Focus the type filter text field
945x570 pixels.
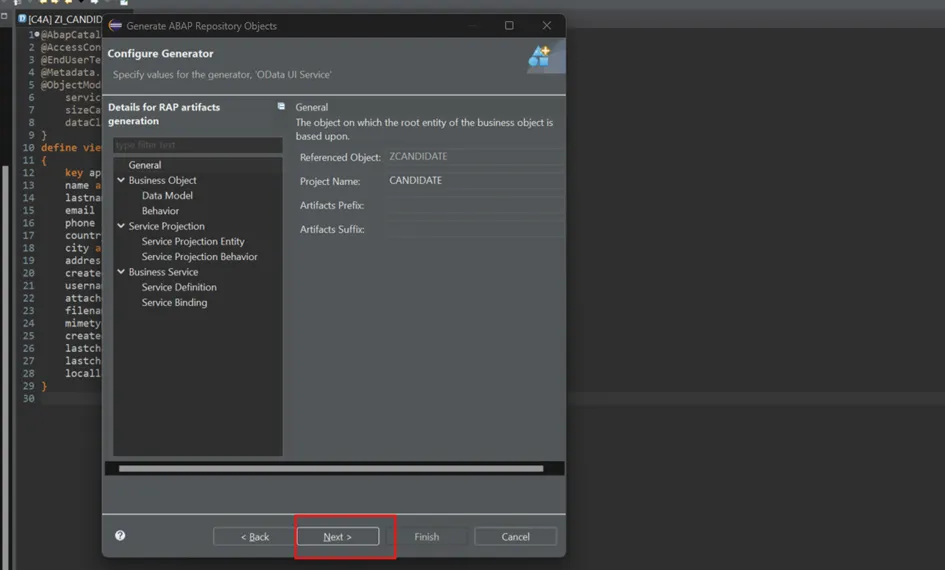(197, 146)
